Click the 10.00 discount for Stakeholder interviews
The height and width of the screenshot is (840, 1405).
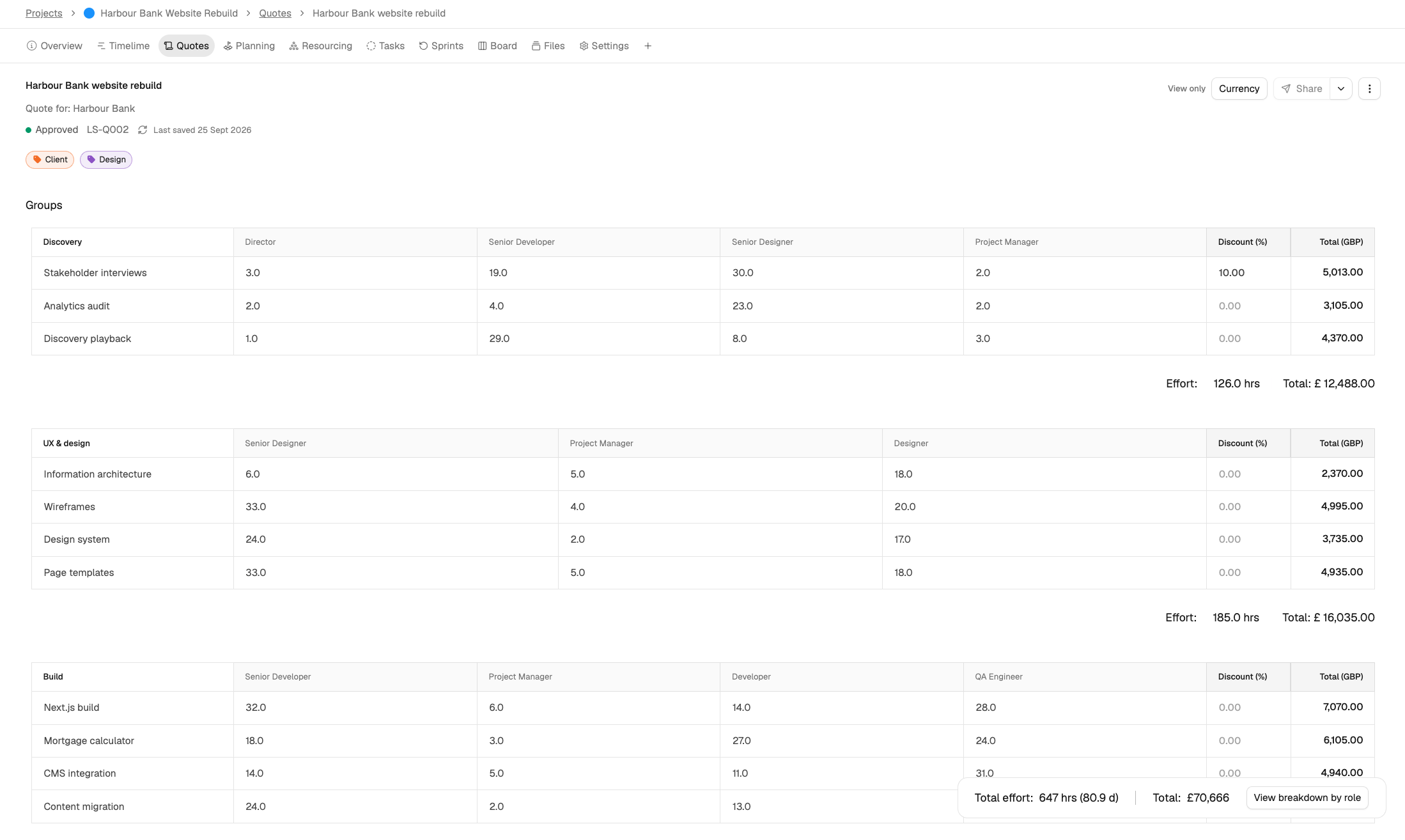coord(1248,273)
